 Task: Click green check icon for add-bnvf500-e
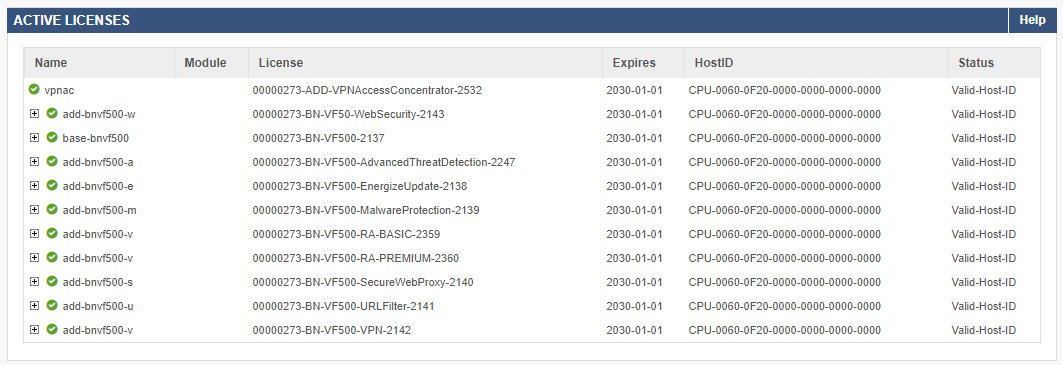52,185
